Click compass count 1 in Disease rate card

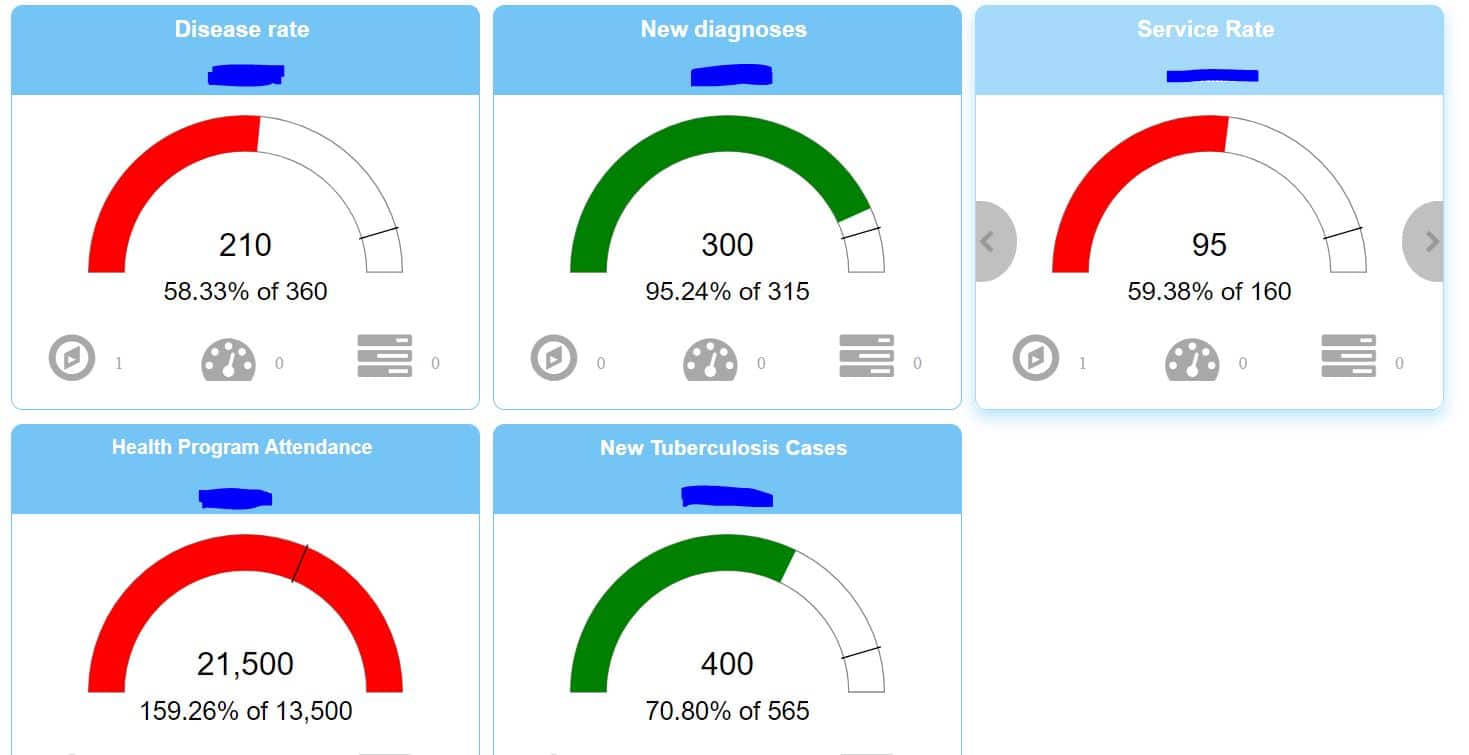(x=119, y=364)
